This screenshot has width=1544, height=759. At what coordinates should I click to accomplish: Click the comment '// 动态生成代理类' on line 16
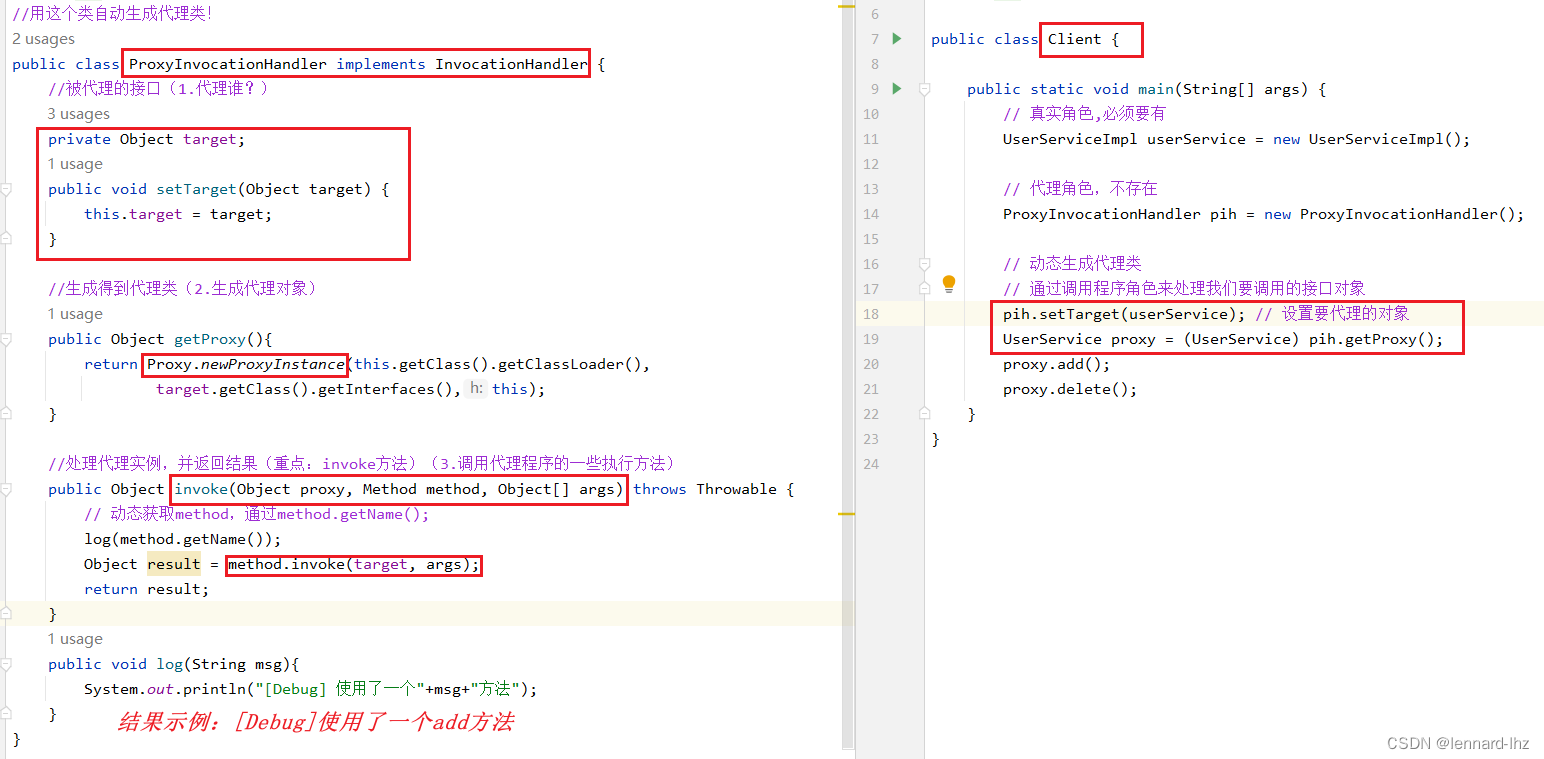point(1072,264)
